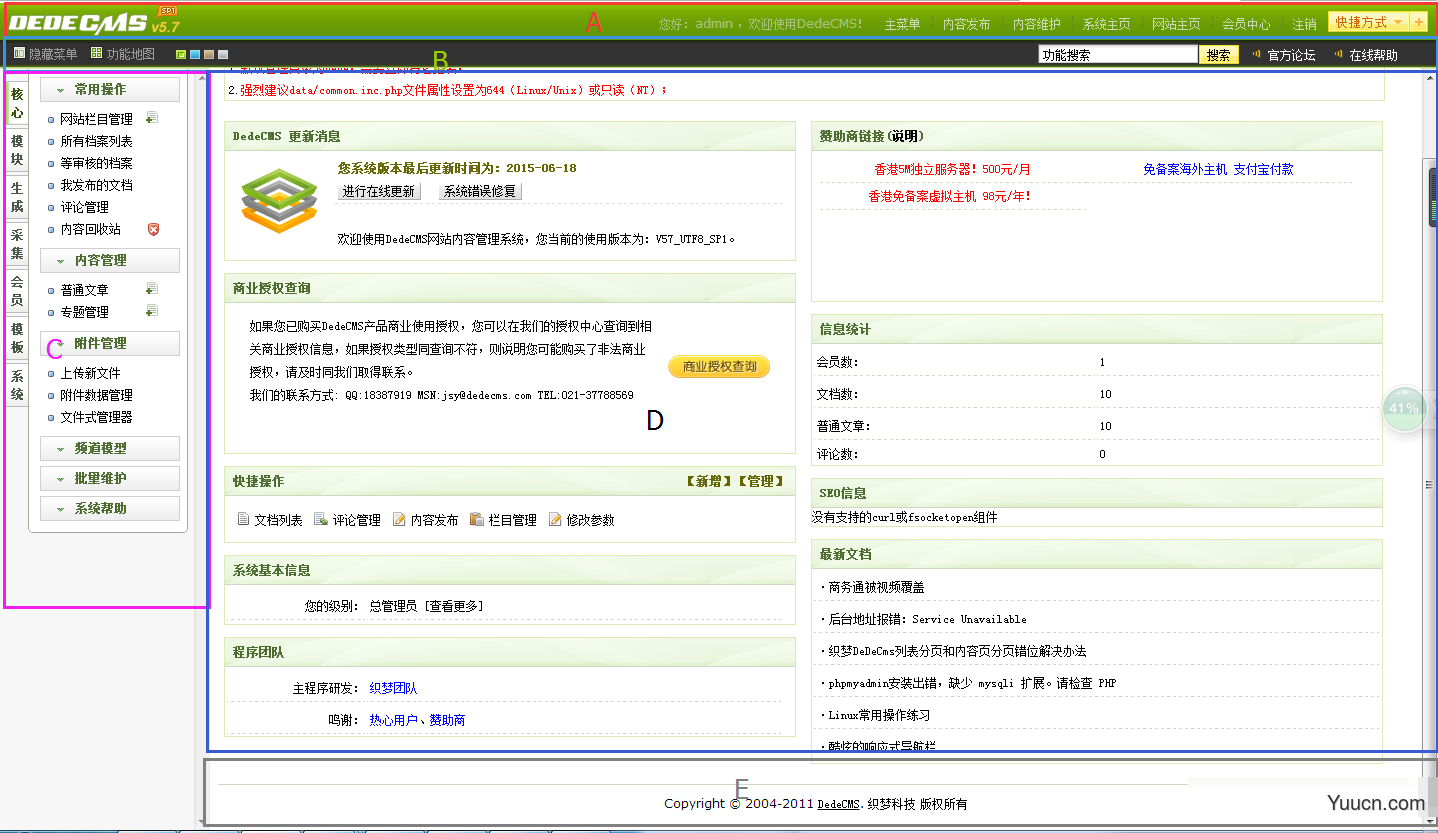Click the red recycle icon beside 内容回收站
The width and height of the screenshot is (1438, 833).
click(x=153, y=229)
